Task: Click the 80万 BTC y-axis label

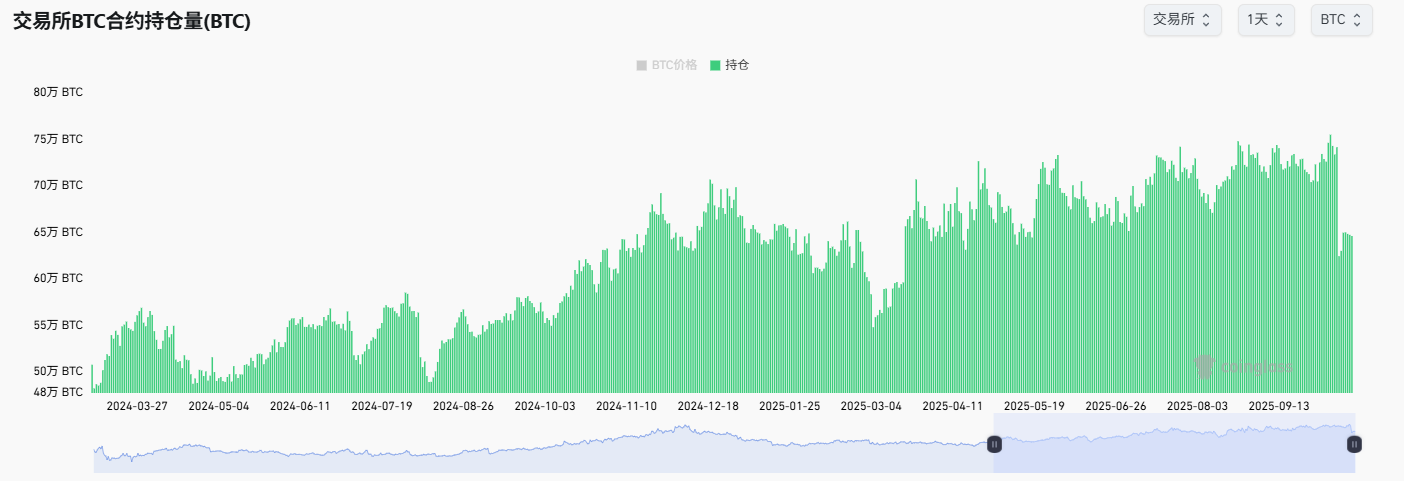Action: [58, 92]
